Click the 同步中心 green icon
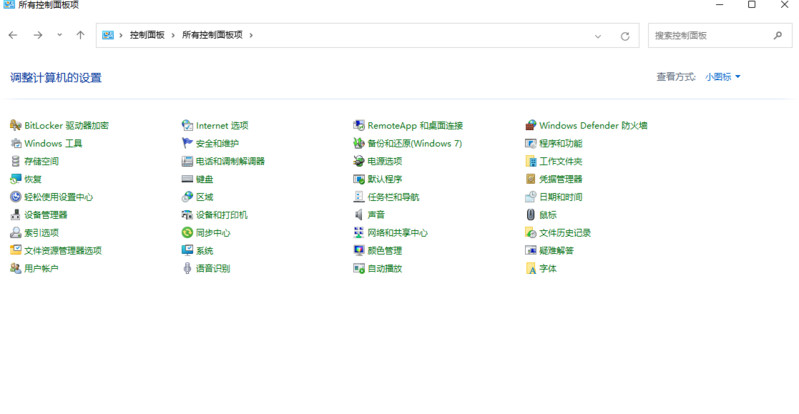799x414 pixels. (187, 232)
